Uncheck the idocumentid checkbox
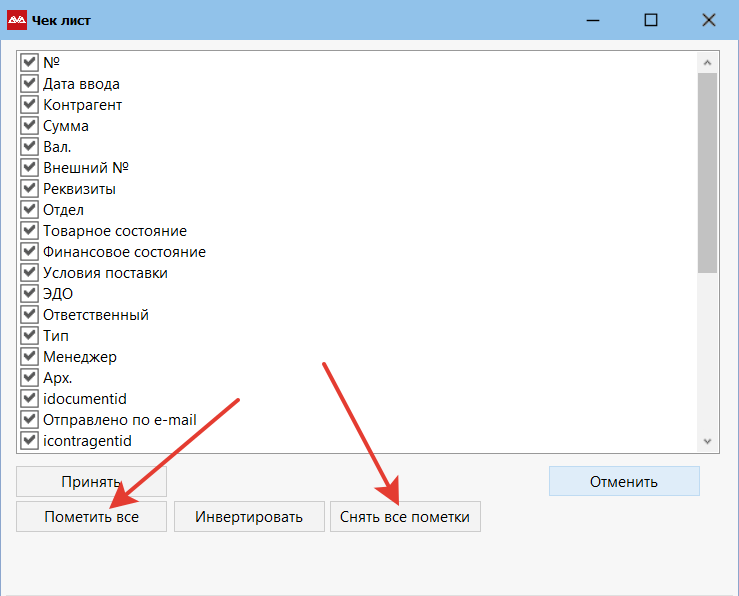The width and height of the screenshot is (739, 596). (29, 399)
